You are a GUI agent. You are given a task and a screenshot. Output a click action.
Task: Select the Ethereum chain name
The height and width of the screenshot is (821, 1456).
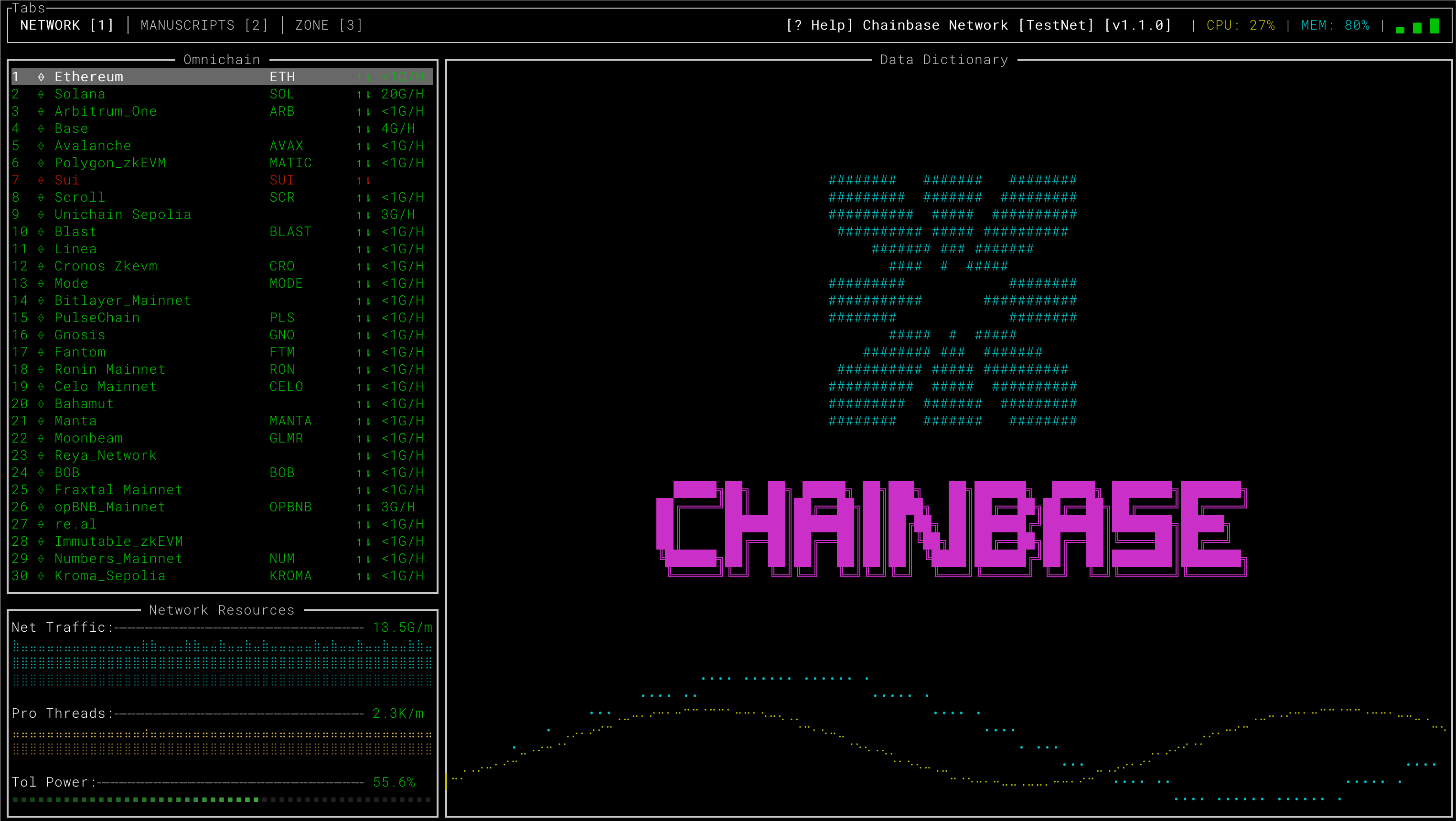89,77
